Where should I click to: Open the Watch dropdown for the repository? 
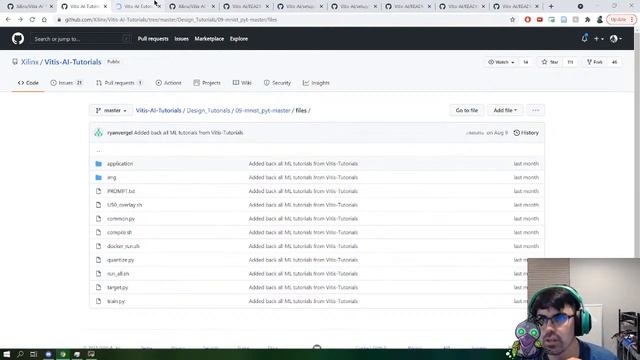coord(501,62)
